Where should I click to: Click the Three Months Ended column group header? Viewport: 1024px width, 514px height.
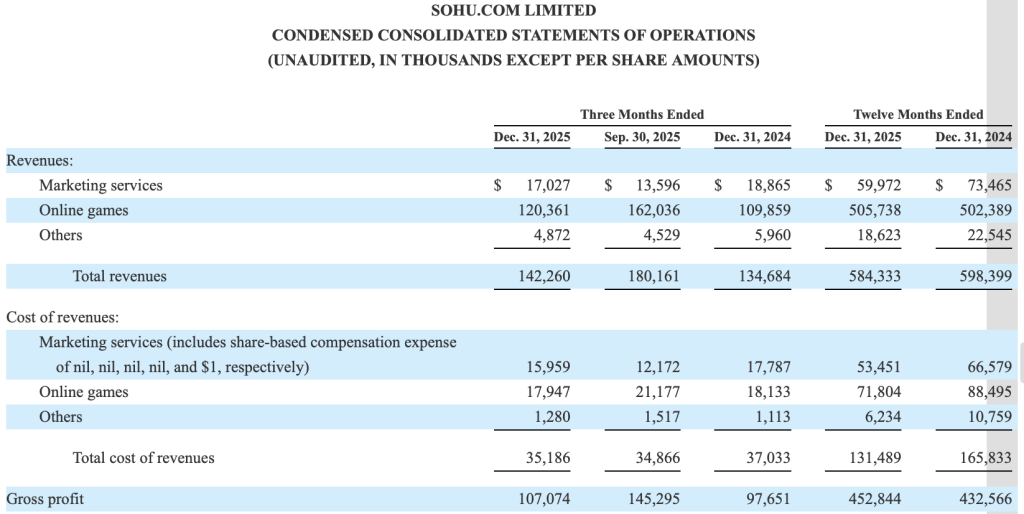click(642, 115)
